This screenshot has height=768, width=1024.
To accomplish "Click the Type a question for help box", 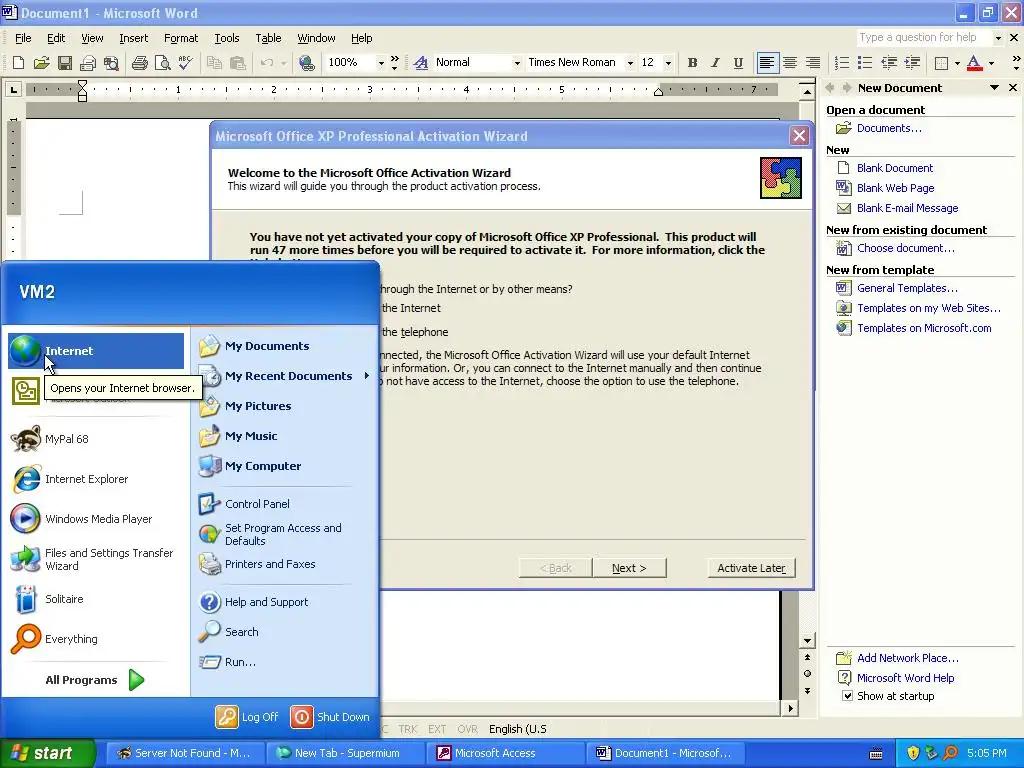I will click(924, 37).
